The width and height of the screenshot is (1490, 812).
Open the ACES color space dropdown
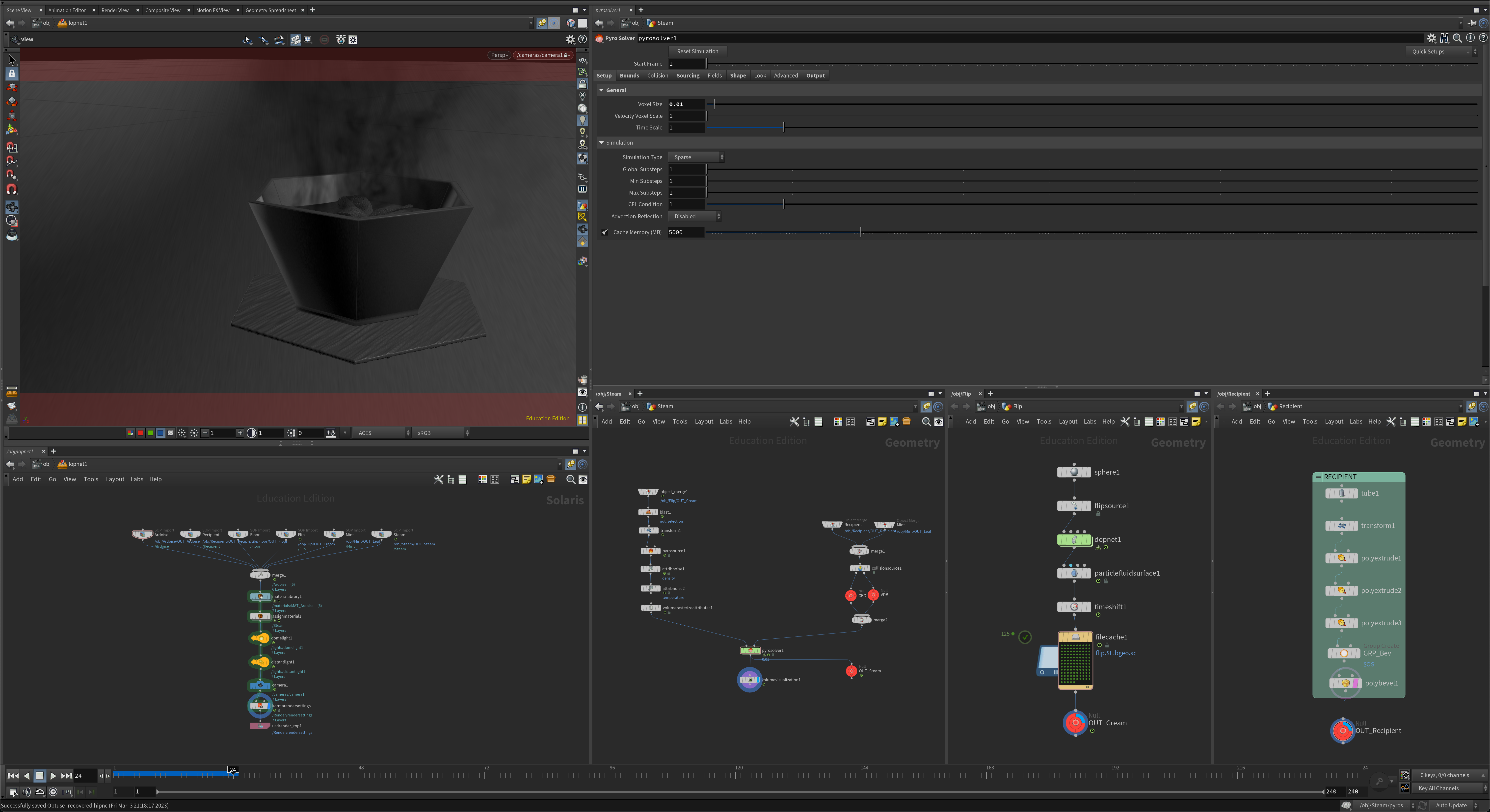pyautogui.click(x=382, y=432)
